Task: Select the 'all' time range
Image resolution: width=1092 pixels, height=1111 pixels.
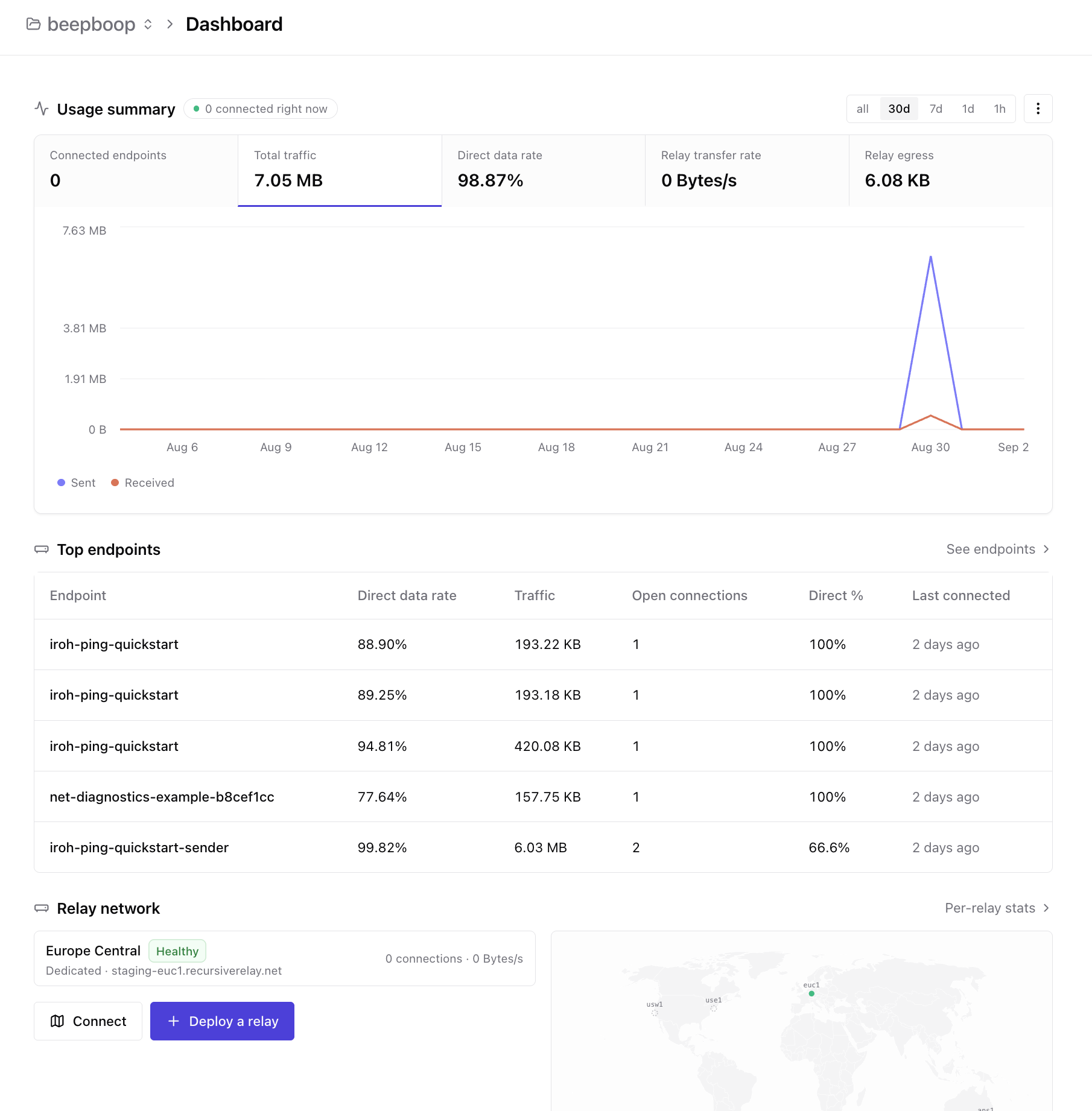Action: (x=863, y=109)
